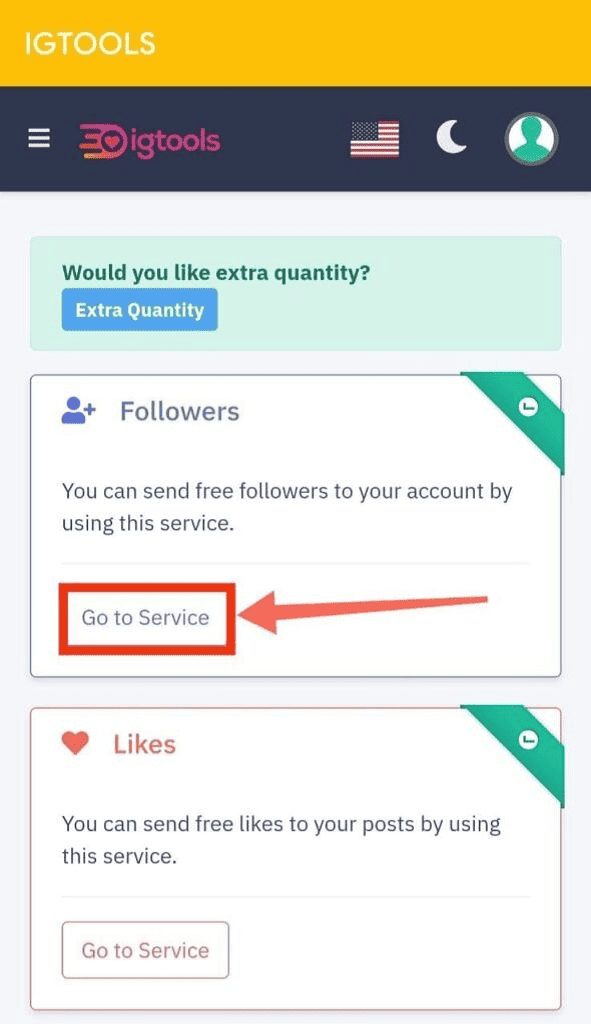The width and height of the screenshot is (591, 1024).
Task: Click the free followers description text
Action: [287, 507]
